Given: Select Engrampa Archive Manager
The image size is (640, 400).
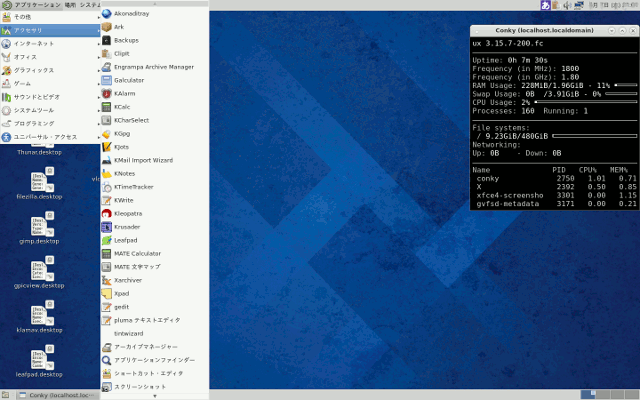Looking at the screenshot, I should 153,67.
